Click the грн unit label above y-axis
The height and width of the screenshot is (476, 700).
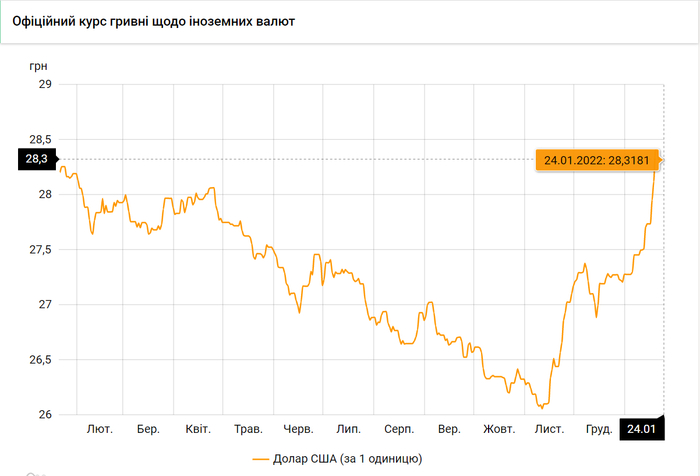coord(38,64)
